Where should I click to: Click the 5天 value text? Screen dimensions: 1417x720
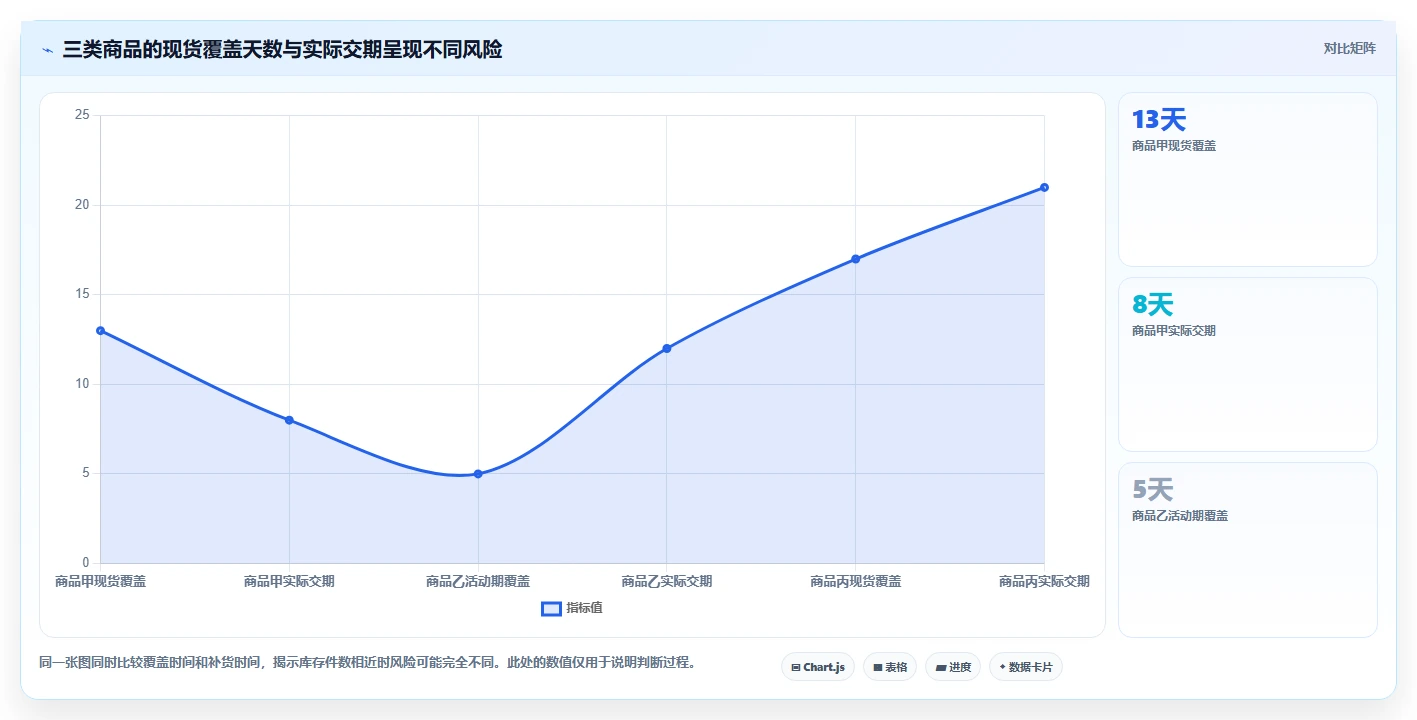pyautogui.click(x=1152, y=490)
